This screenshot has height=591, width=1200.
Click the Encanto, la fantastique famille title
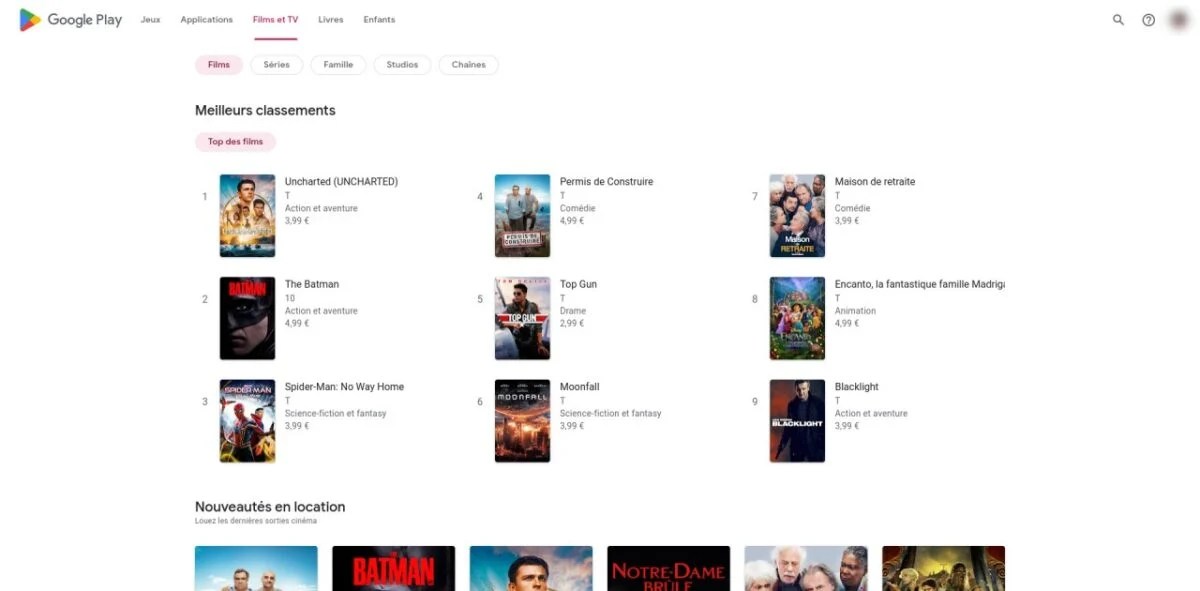click(x=920, y=284)
